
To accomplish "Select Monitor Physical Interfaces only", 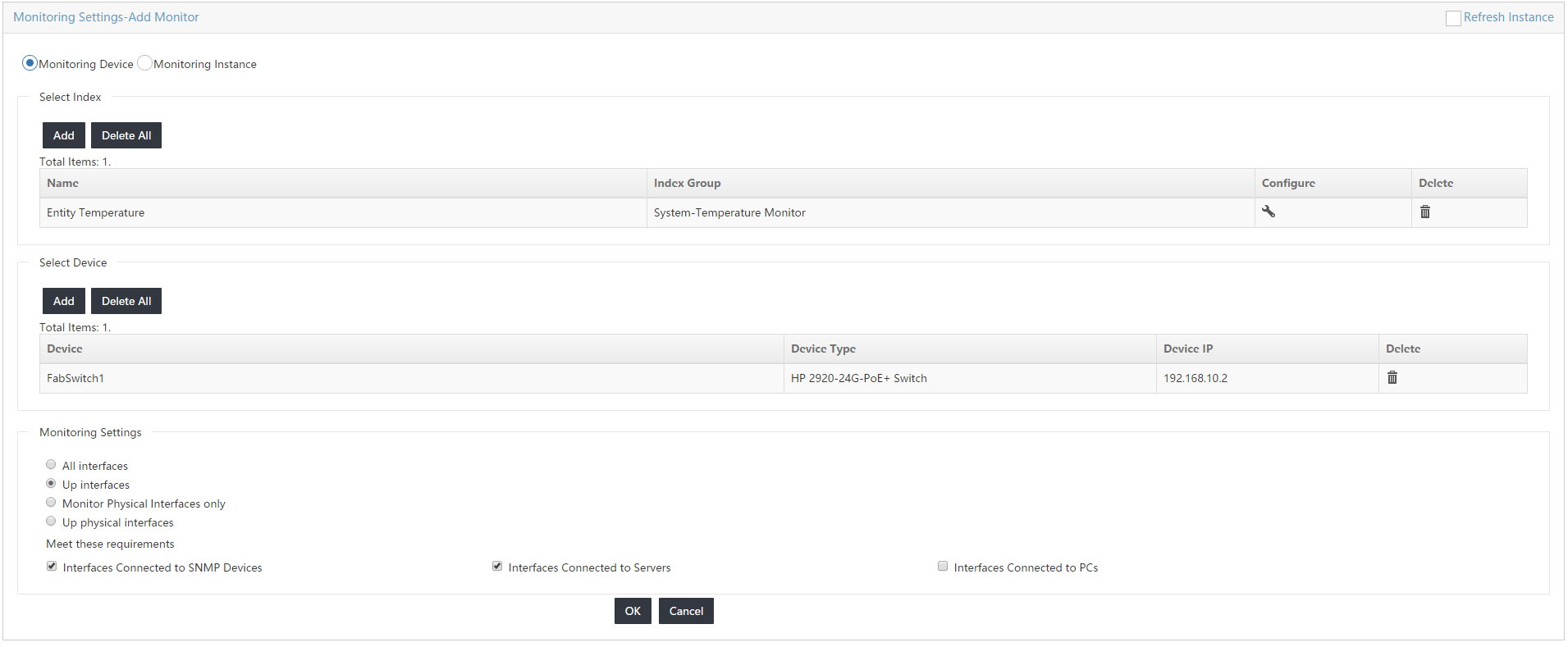I will coord(51,503).
